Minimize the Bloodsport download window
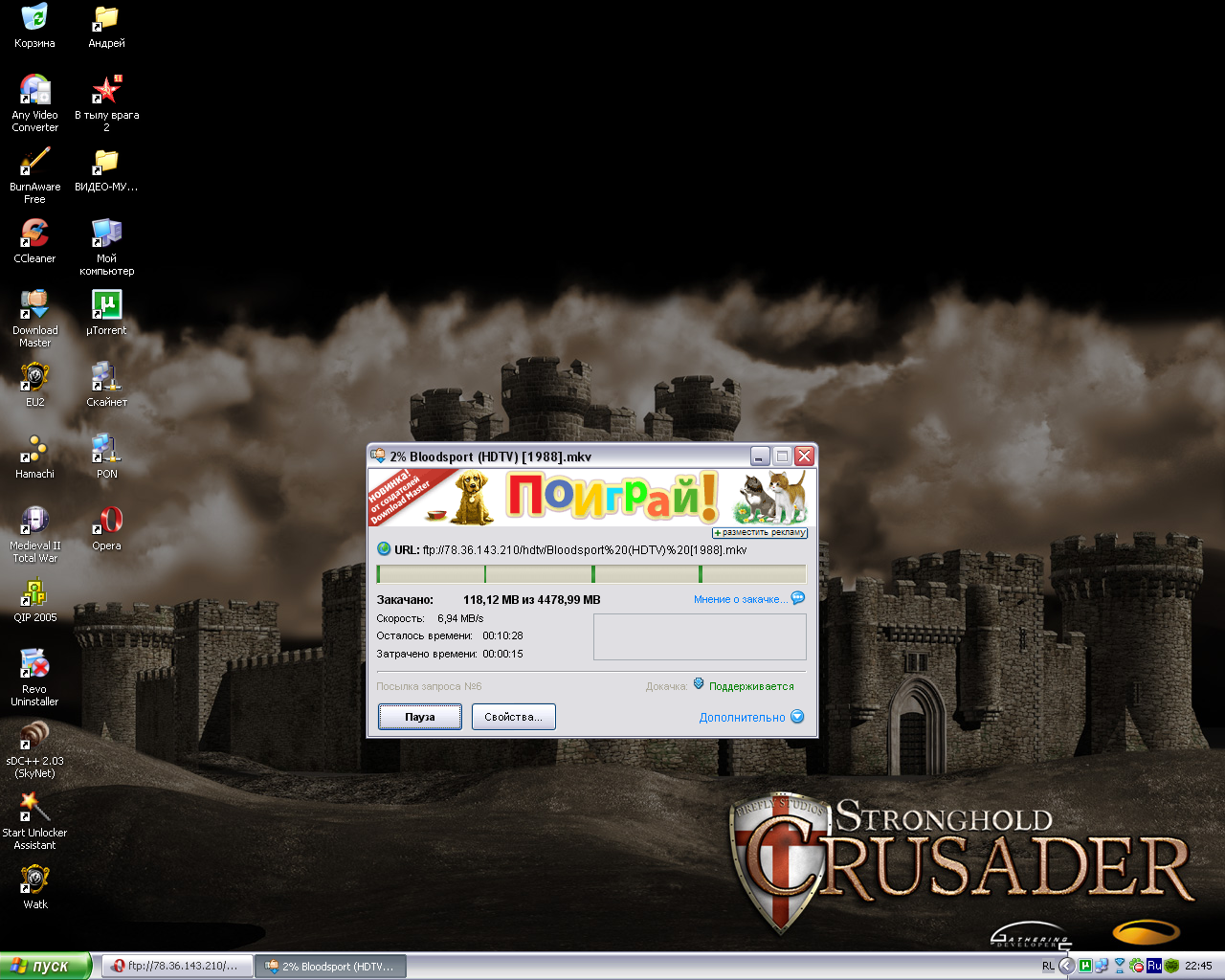The height and width of the screenshot is (980, 1225). (x=760, y=457)
